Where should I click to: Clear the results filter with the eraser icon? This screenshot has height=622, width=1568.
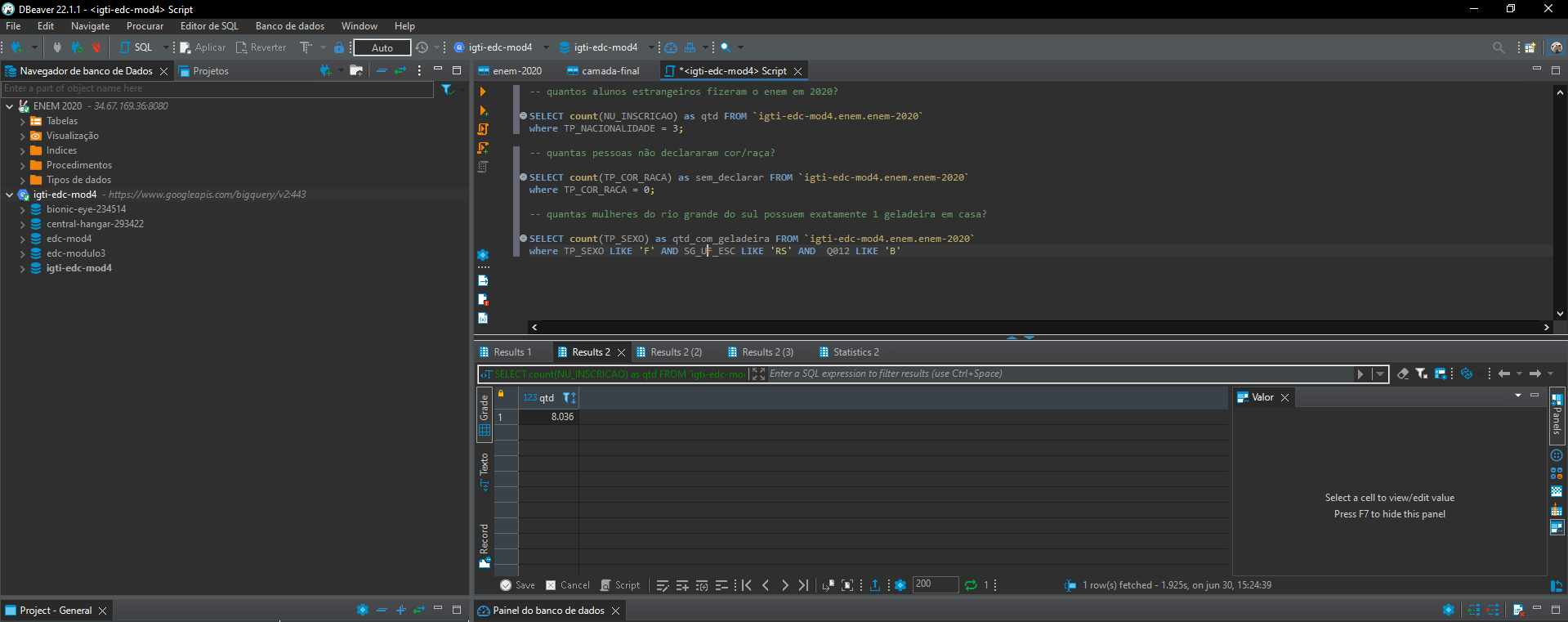pos(1403,374)
